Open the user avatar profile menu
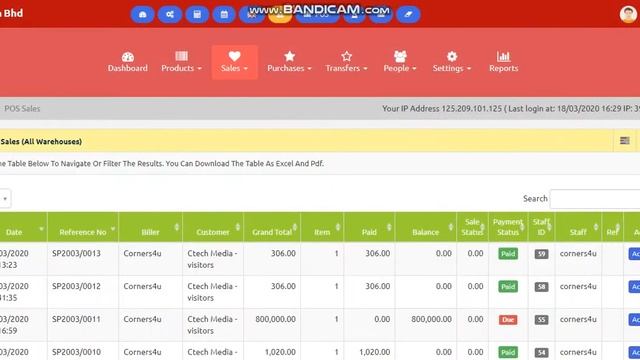The width and height of the screenshot is (640, 360). click(628, 14)
